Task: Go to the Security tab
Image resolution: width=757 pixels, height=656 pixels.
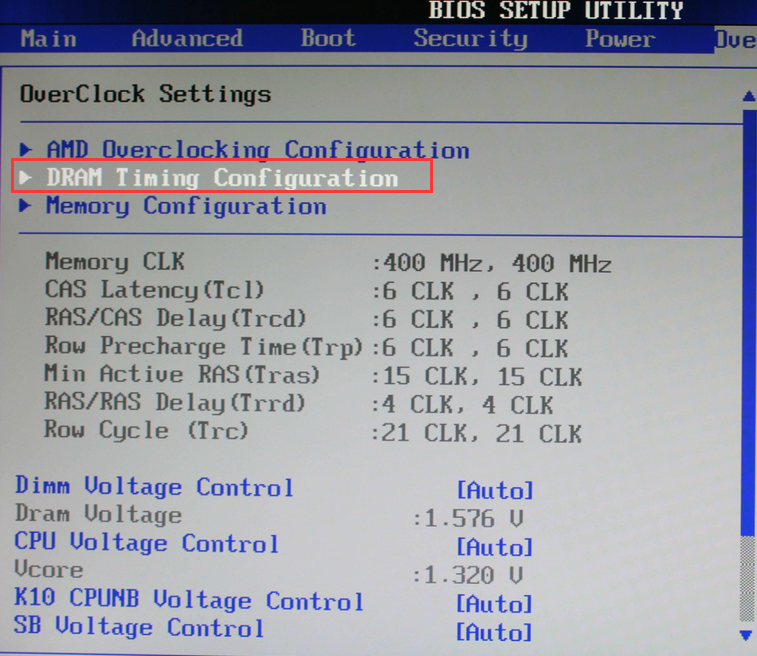Action: click(471, 39)
